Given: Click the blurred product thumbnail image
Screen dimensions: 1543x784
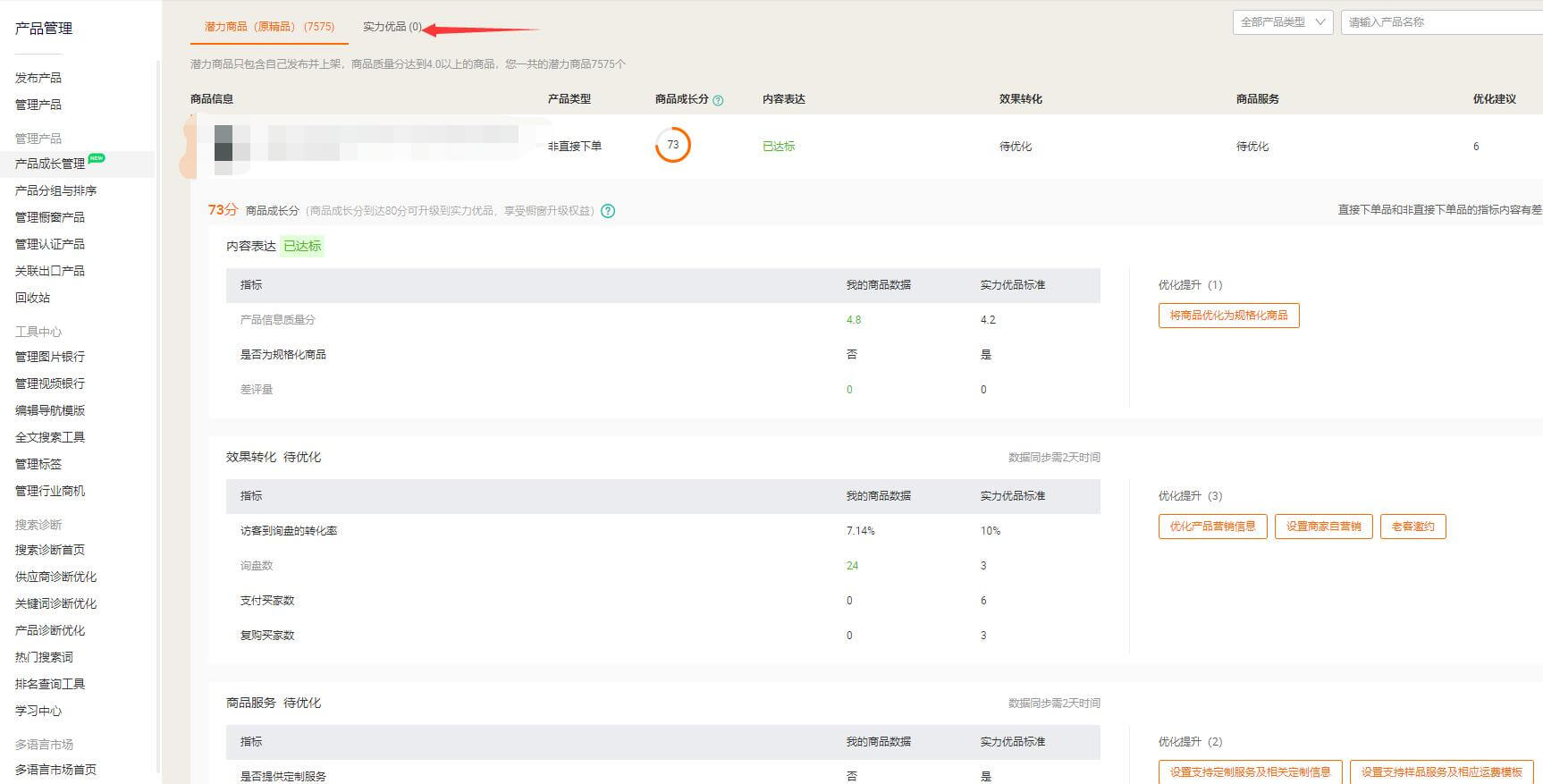Looking at the screenshot, I should (231, 145).
